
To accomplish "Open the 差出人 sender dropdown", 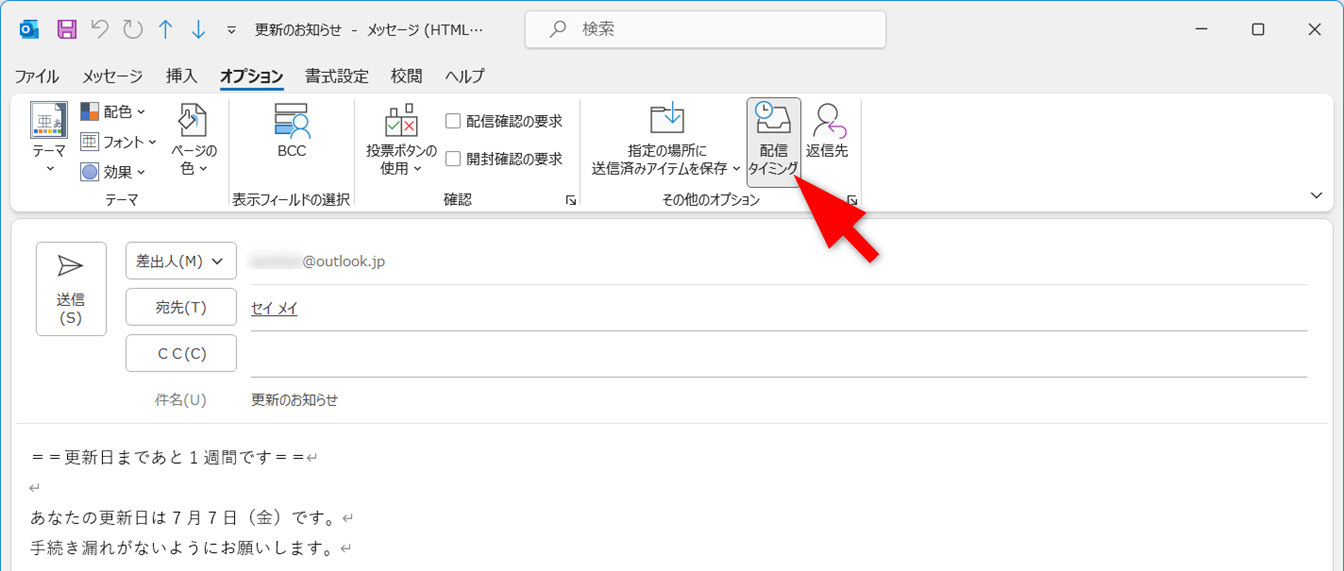I will coord(181,261).
